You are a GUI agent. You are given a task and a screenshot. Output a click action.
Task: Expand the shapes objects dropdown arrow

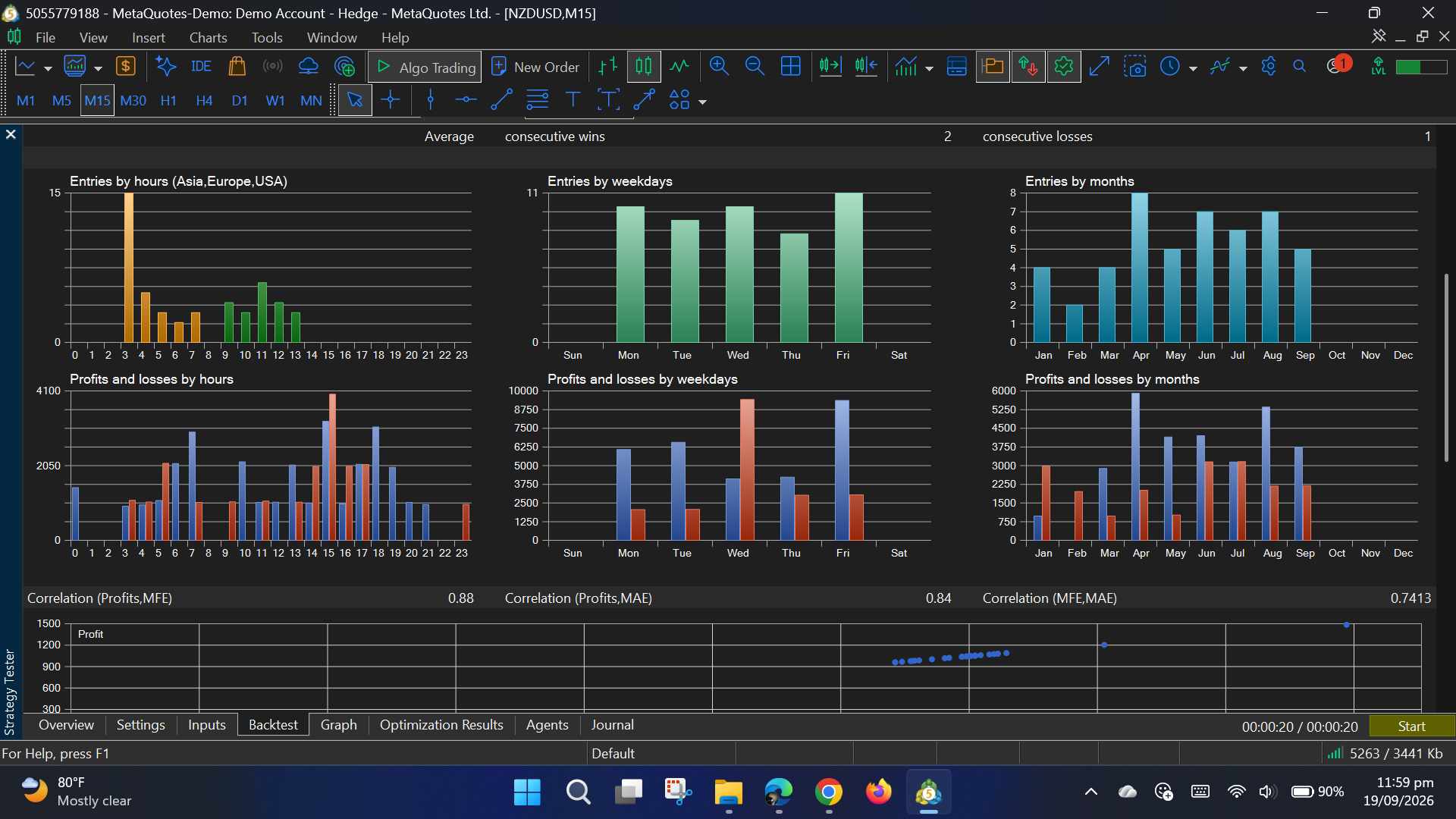[702, 102]
